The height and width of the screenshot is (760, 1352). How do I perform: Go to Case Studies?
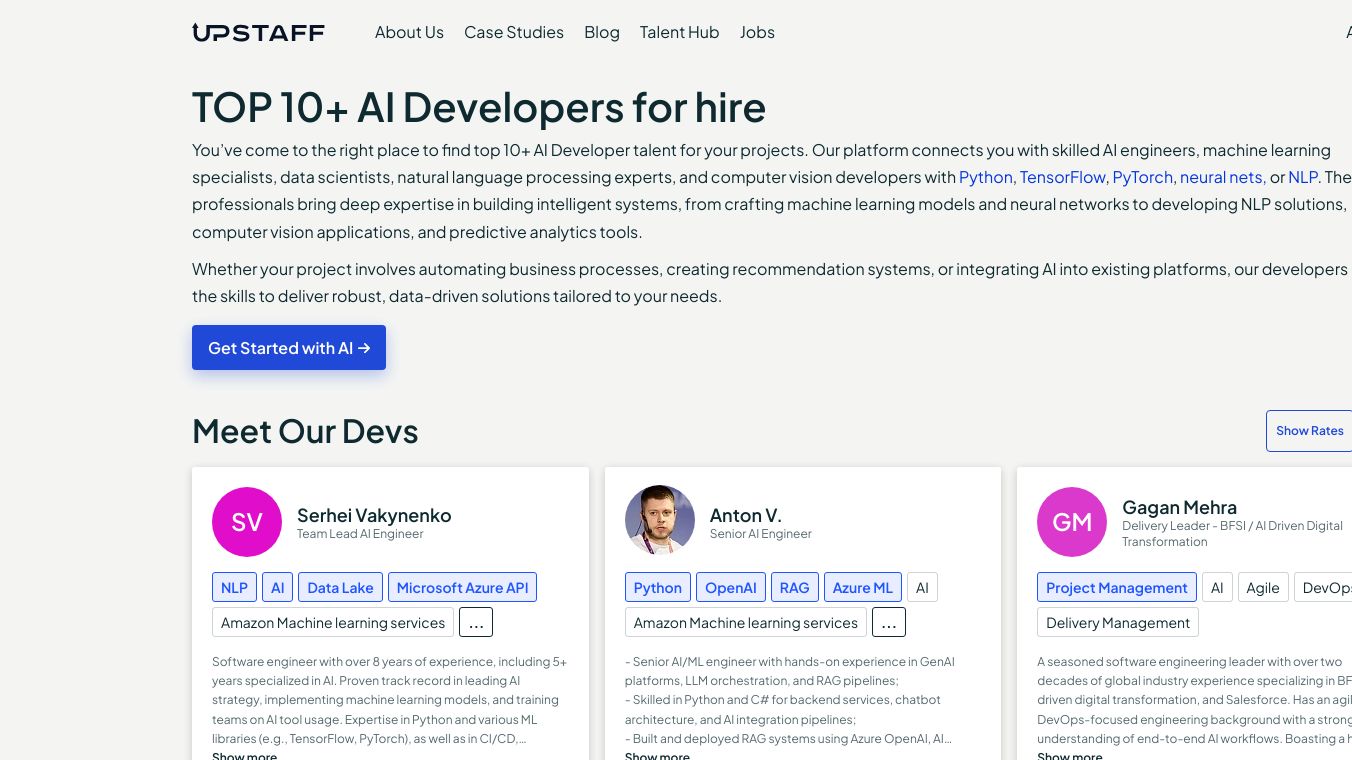click(514, 32)
